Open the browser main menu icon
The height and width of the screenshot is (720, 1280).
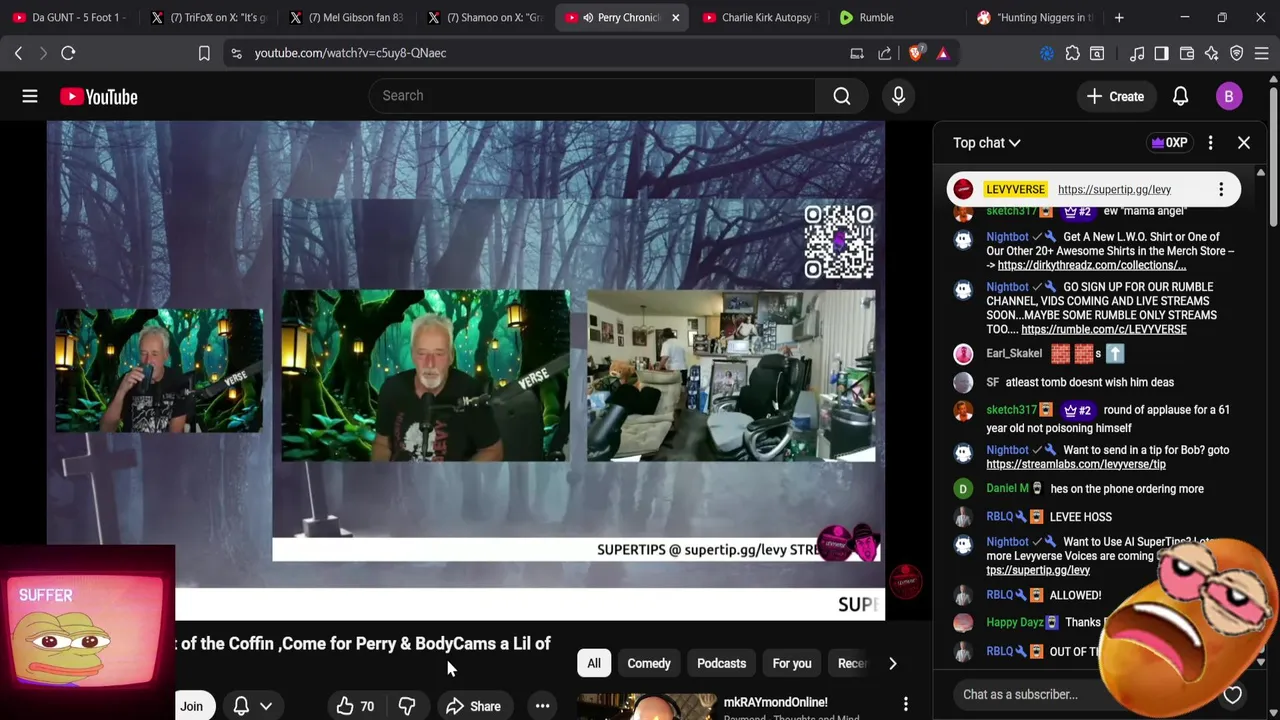point(1262,53)
